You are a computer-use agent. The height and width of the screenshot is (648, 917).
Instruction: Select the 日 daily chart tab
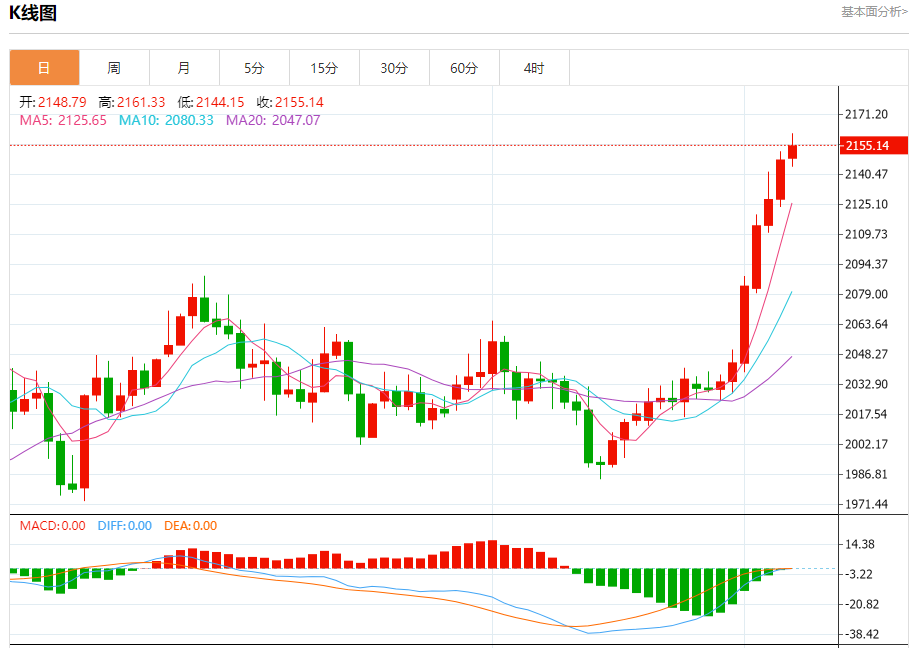tap(44, 68)
